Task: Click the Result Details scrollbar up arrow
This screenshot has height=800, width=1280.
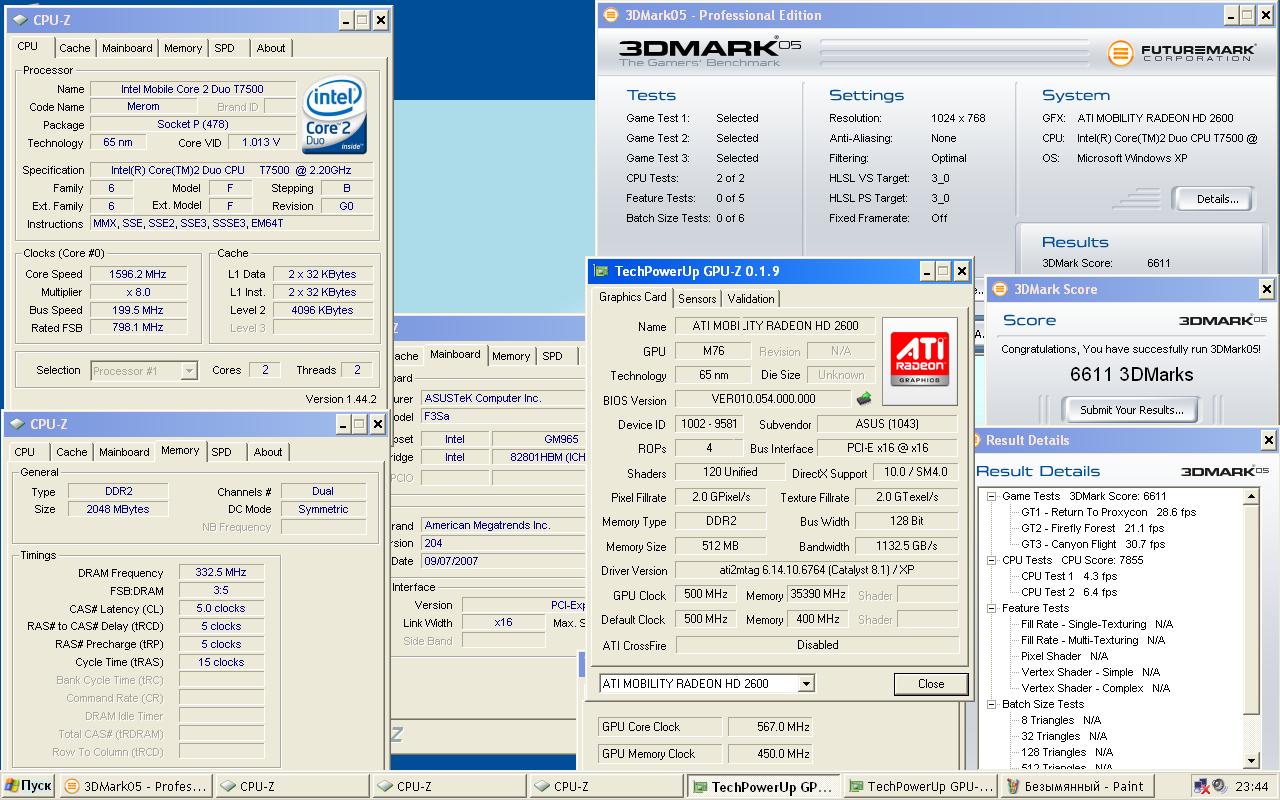Action: point(1252,497)
